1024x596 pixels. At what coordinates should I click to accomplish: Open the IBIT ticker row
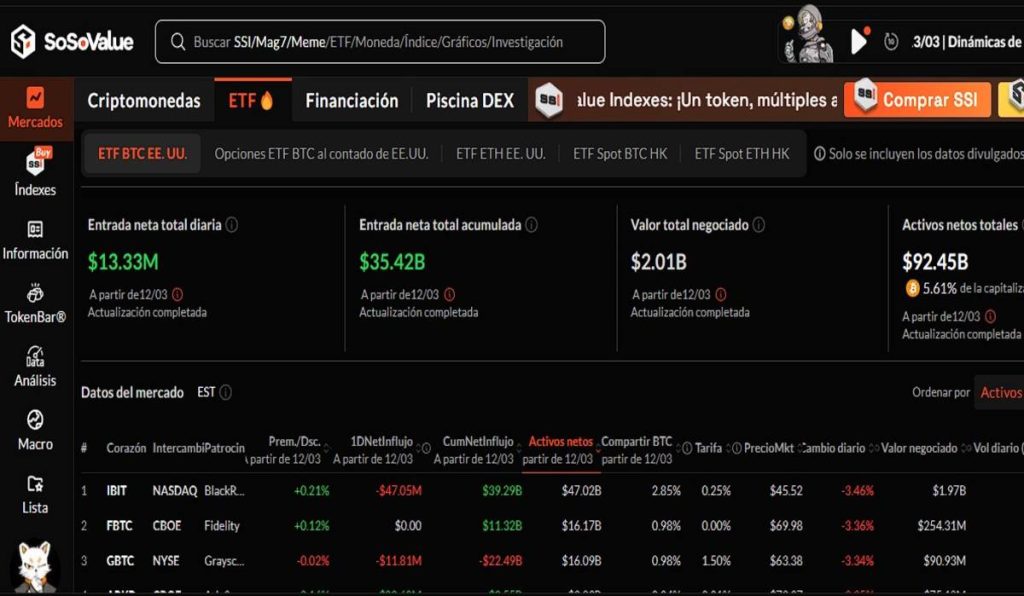(116, 490)
